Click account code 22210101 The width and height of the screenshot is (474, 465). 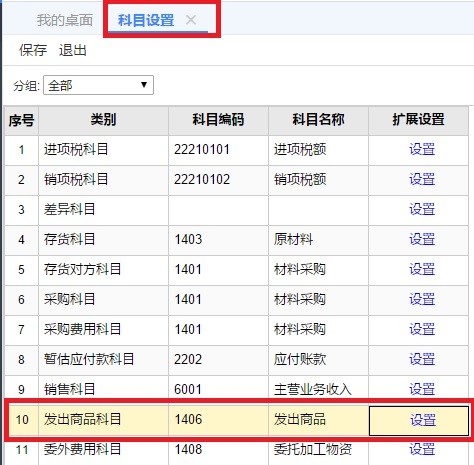tap(202, 149)
